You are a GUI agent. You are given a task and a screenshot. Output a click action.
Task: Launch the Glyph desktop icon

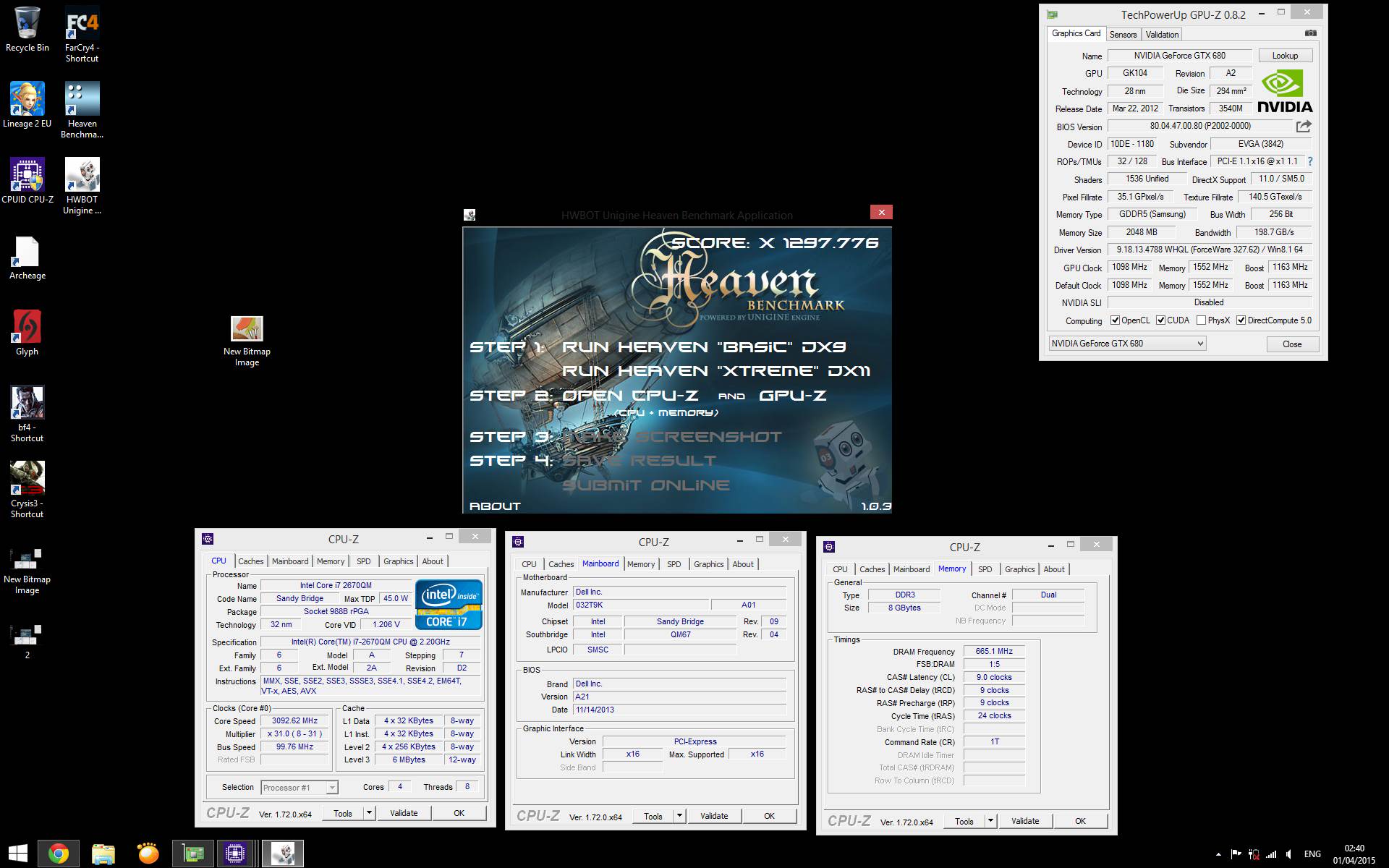pyautogui.click(x=27, y=333)
